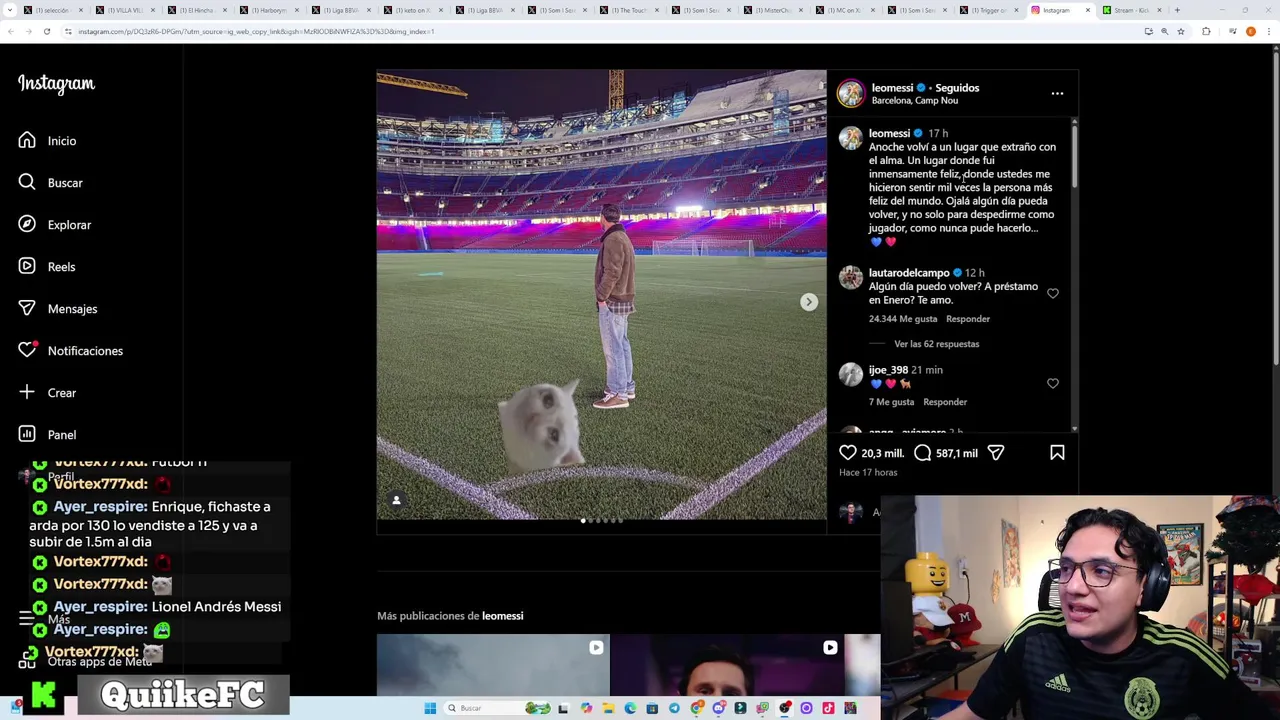The width and height of the screenshot is (1280, 720).
Task: Click the Crear plus icon
Action: (x=27, y=393)
